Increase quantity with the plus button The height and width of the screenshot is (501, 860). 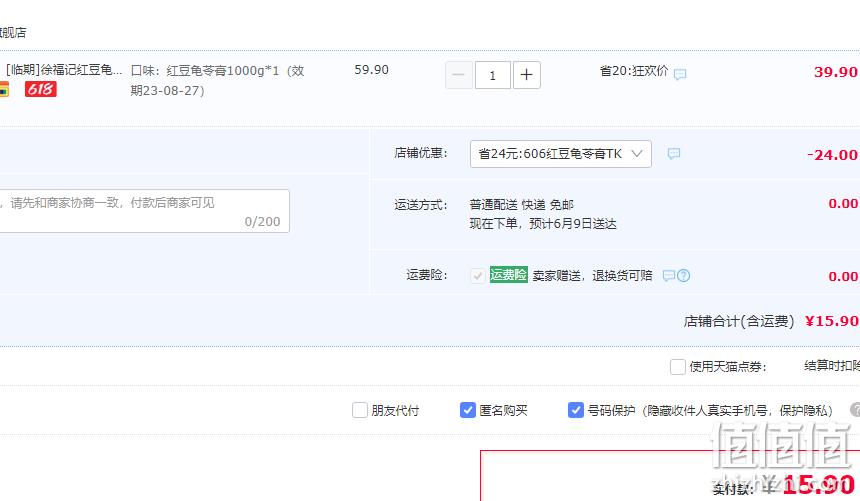point(527,75)
